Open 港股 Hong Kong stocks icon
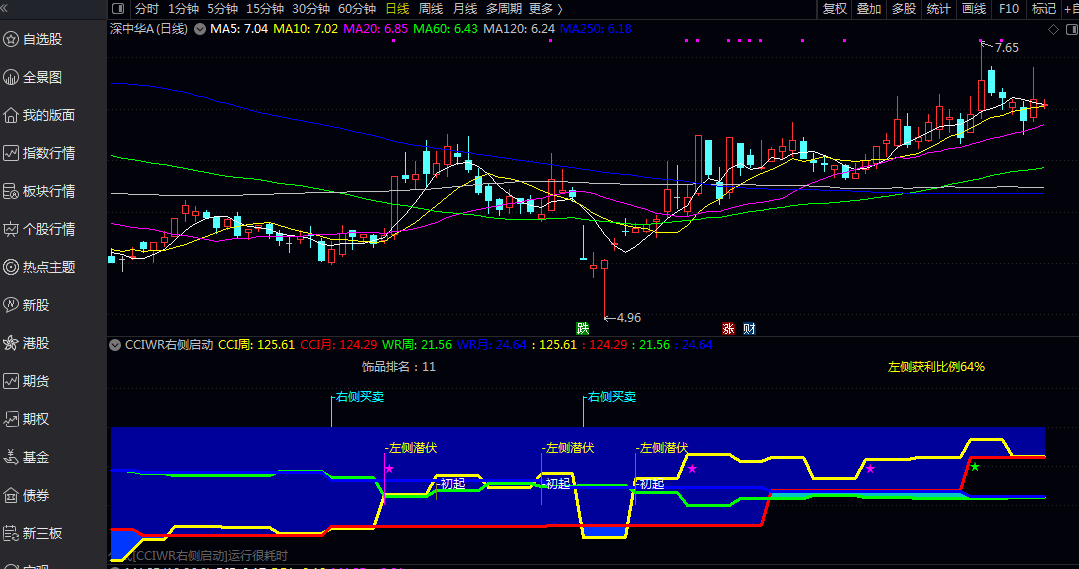Viewport: 1079px width, 569px height. [x=11, y=343]
